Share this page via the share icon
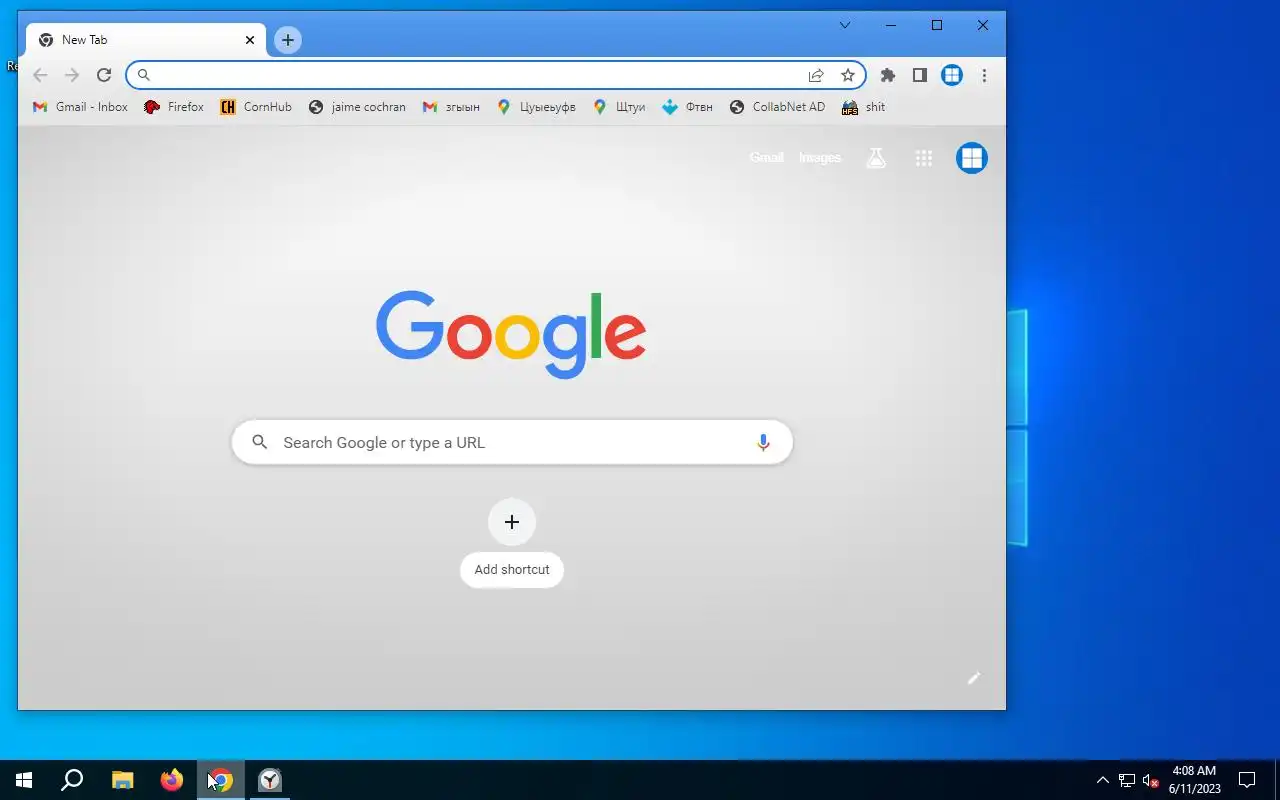This screenshot has width=1280, height=800. coord(816,75)
